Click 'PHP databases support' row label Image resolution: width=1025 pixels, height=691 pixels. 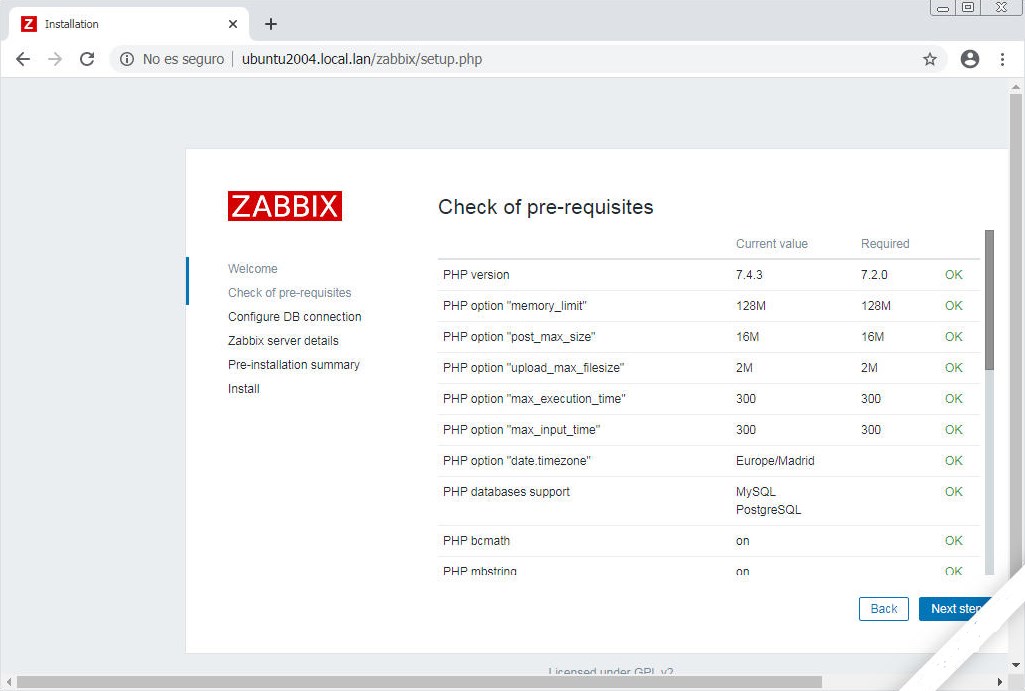click(x=506, y=492)
